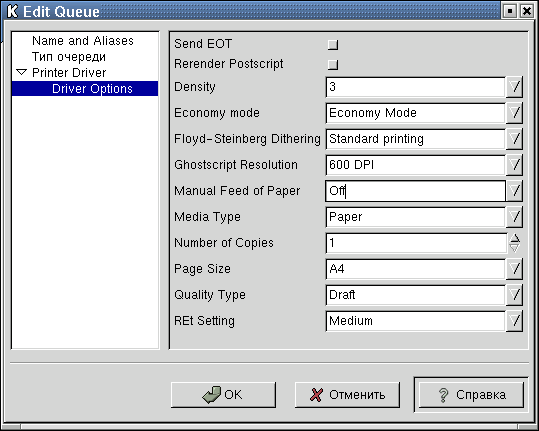The width and height of the screenshot is (539, 431).
Task: Open the Media Type dropdown arrow
Action: [515, 217]
